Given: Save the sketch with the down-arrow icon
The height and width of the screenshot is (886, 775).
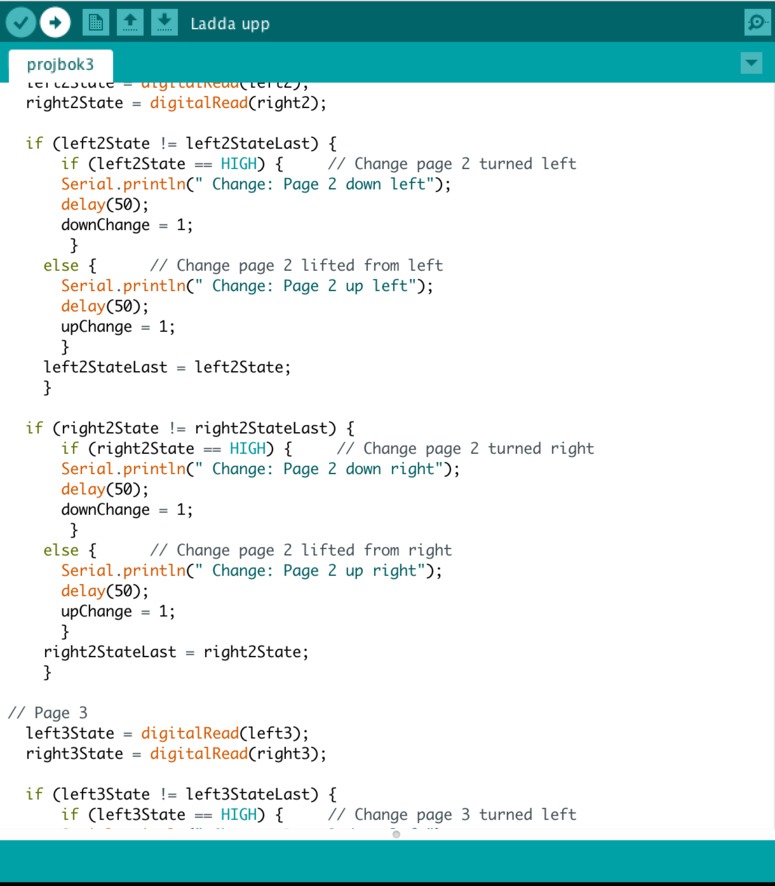Looking at the screenshot, I should point(164,21).
